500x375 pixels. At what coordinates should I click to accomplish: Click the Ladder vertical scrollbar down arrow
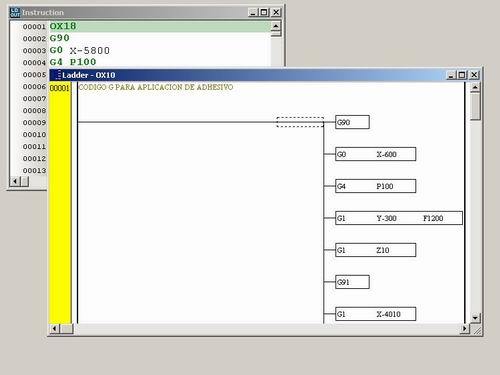point(475,318)
